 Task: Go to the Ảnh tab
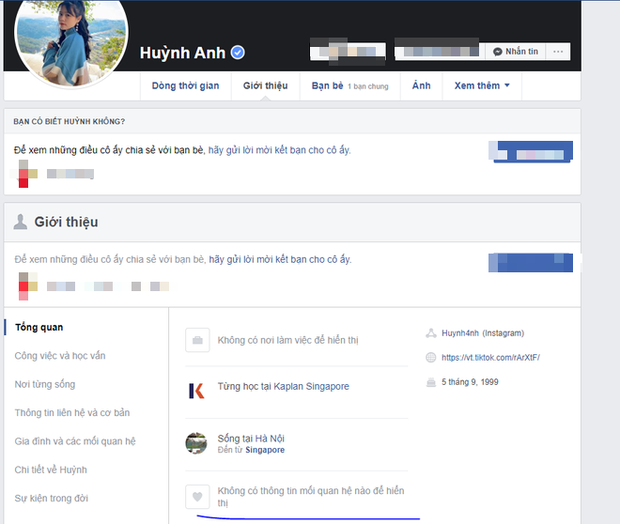click(x=421, y=86)
